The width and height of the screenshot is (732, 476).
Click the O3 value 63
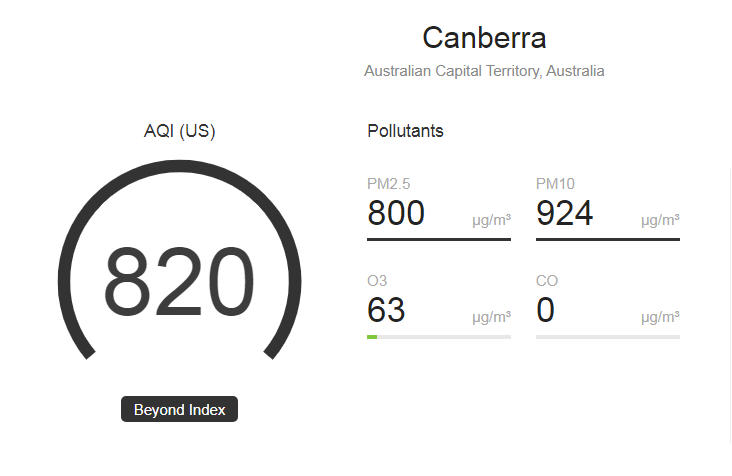(386, 310)
